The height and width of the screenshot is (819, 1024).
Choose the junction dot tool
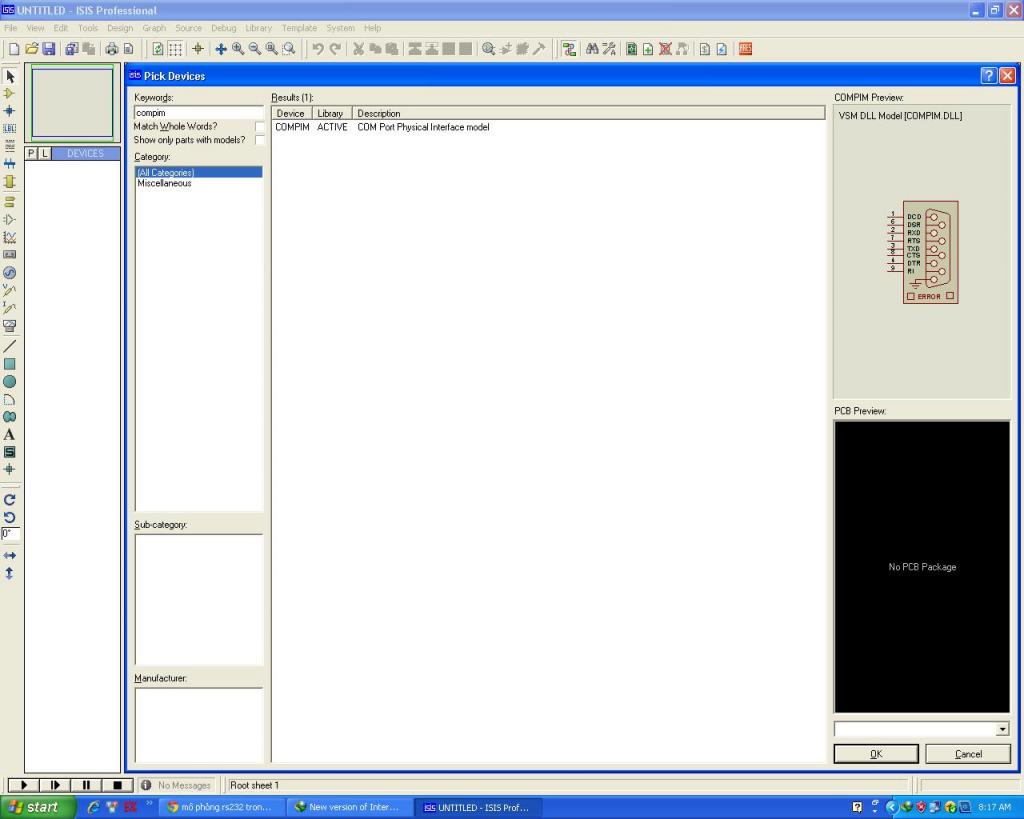click(x=10, y=111)
